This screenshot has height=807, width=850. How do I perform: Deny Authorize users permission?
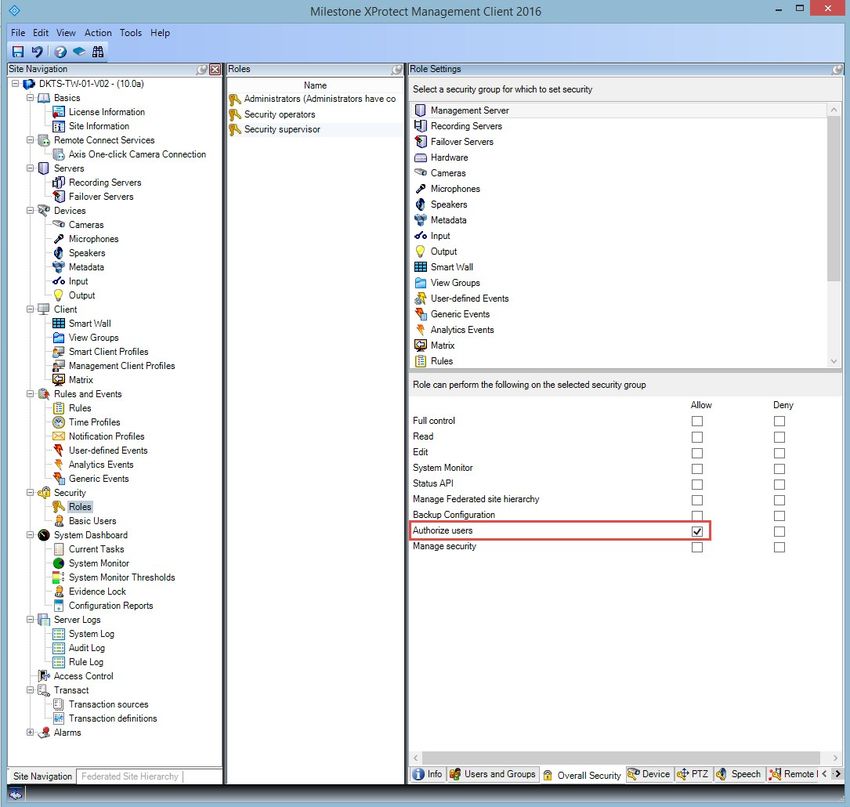tap(779, 531)
